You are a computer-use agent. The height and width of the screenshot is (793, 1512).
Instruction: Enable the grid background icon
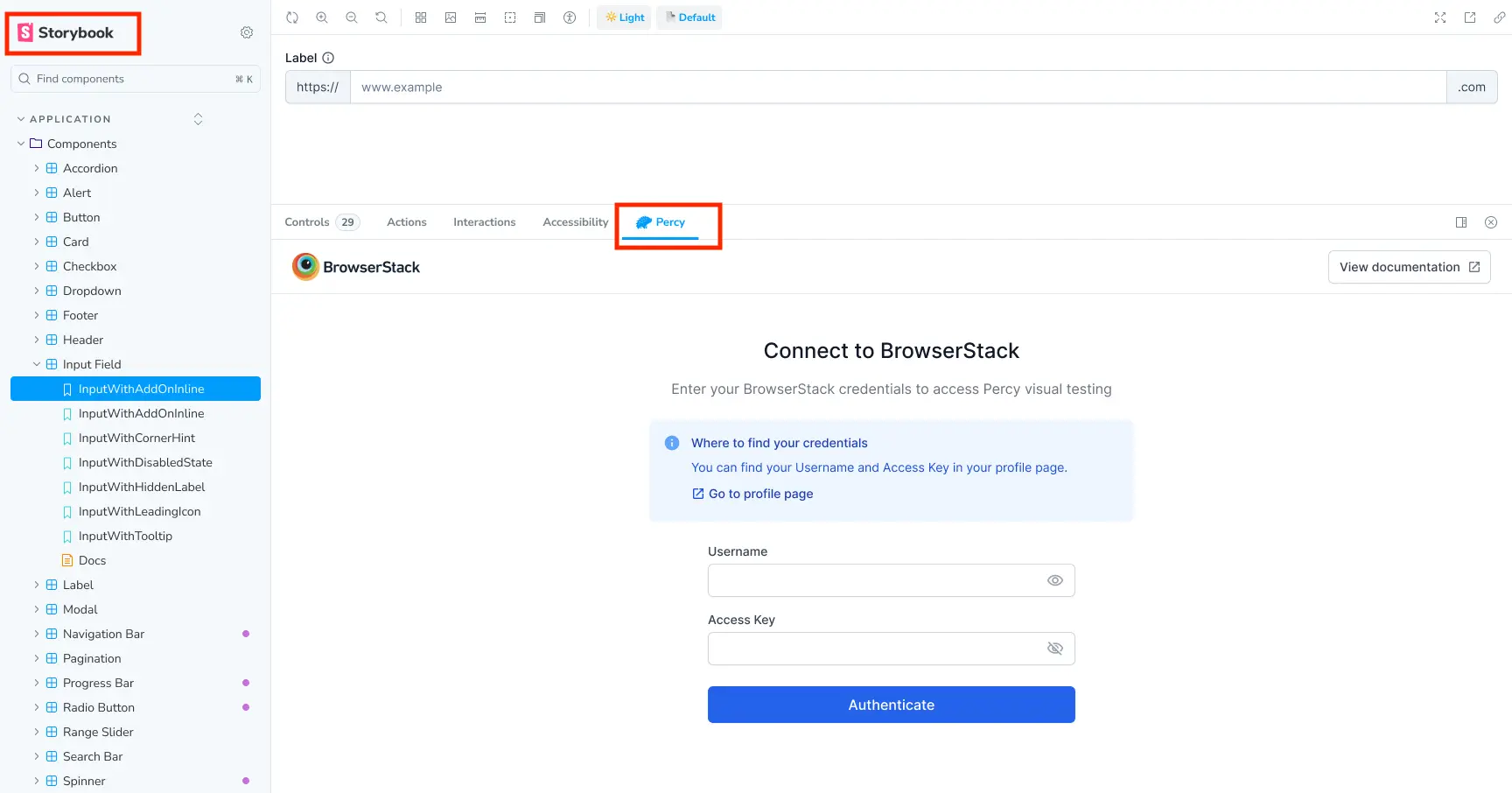(421, 18)
